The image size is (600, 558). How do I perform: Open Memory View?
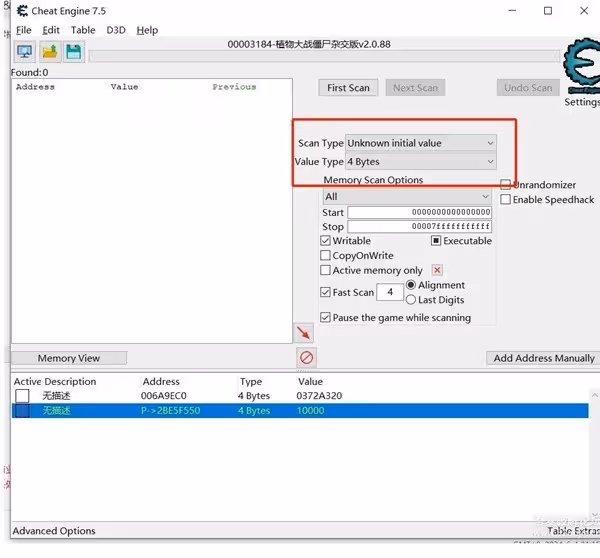click(69, 358)
